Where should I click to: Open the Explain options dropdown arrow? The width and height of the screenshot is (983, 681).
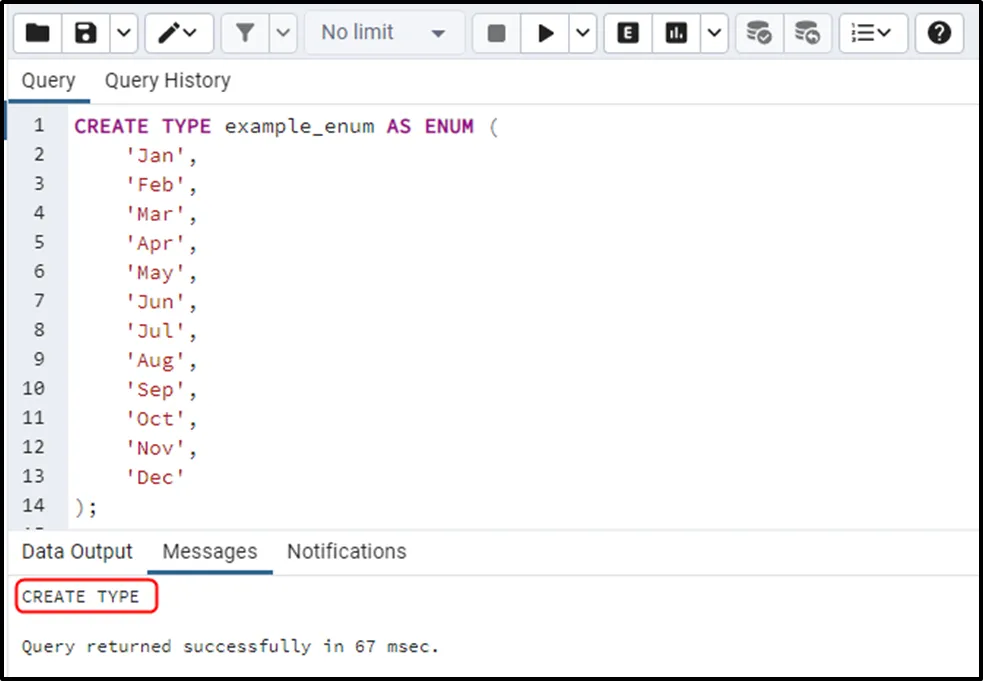coord(714,33)
